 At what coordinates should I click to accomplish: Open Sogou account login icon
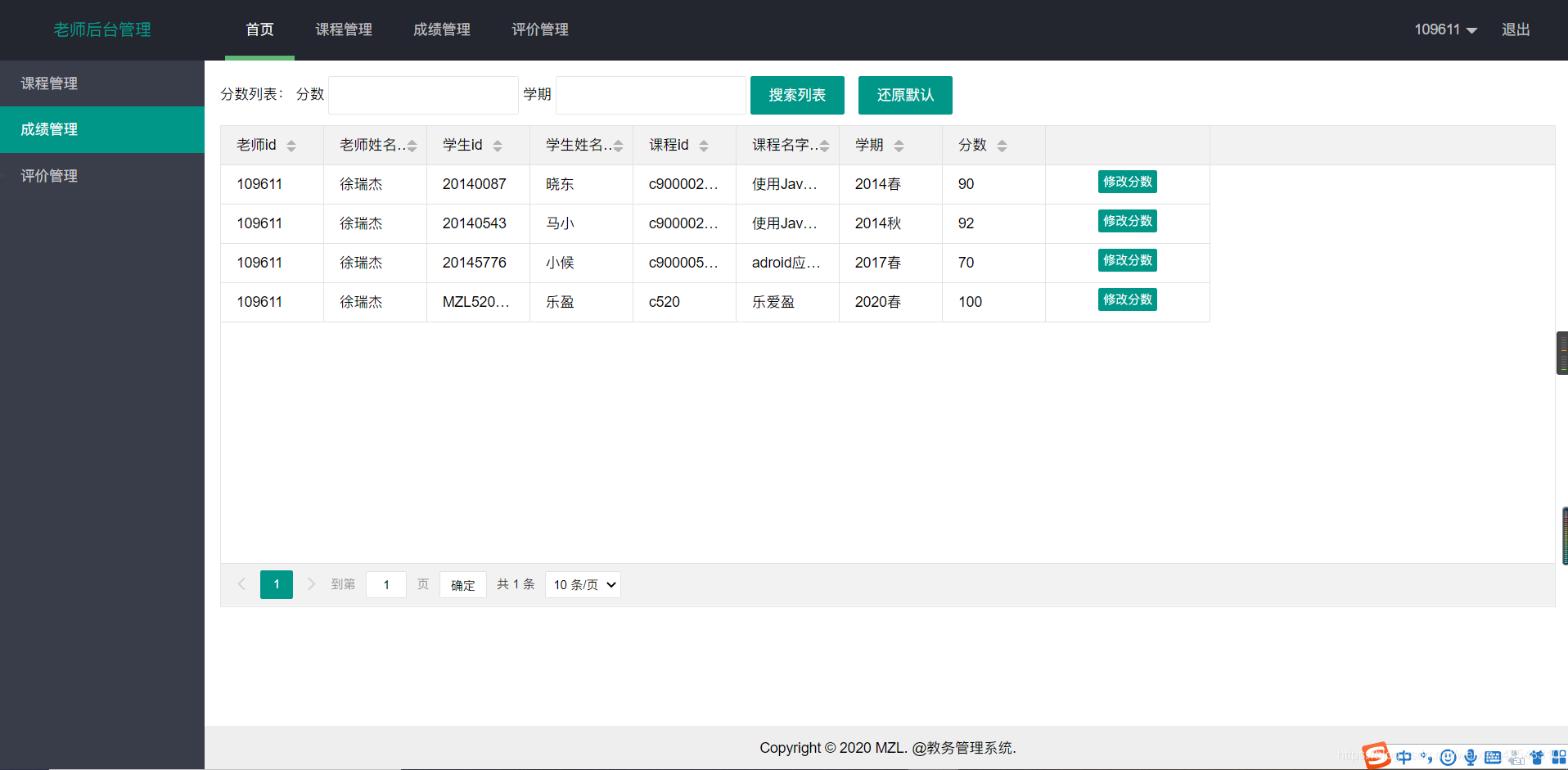click(x=1516, y=757)
